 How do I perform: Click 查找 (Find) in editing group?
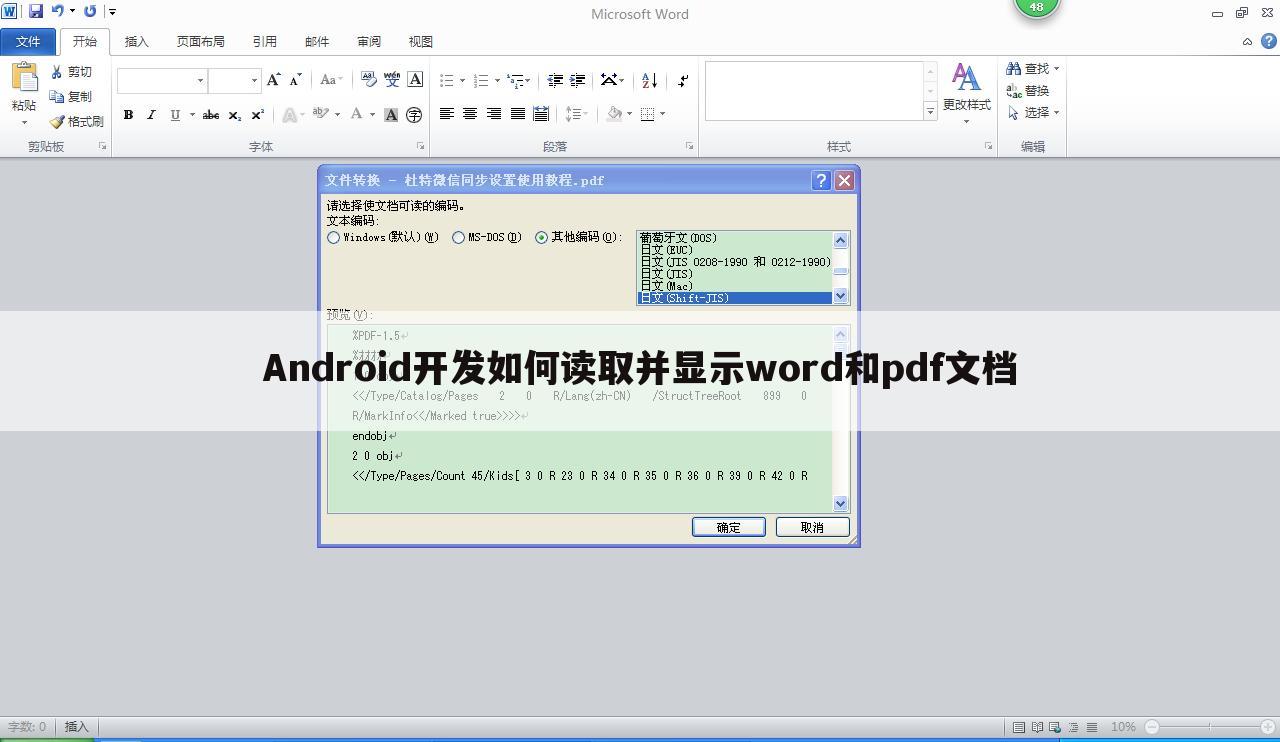pyautogui.click(x=1033, y=68)
